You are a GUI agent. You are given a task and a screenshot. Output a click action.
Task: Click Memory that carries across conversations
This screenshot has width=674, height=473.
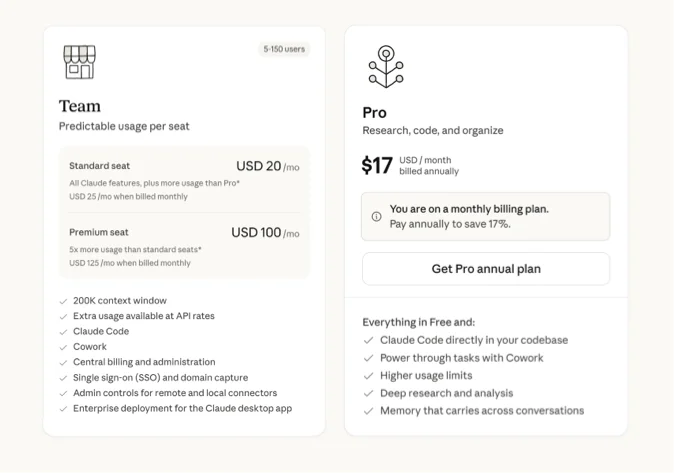pyautogui.click(x=481, y=411)
